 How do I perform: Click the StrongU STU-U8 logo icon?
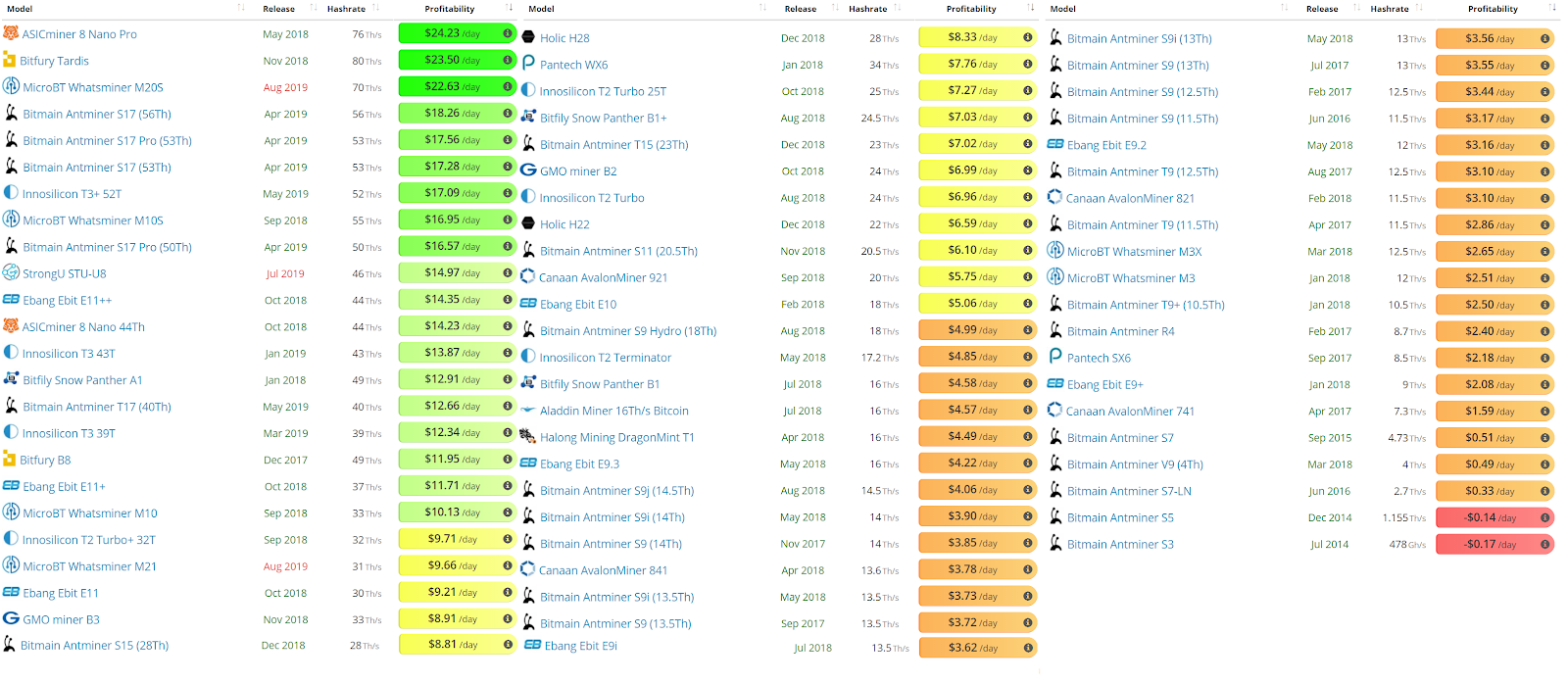coord(11,272)
